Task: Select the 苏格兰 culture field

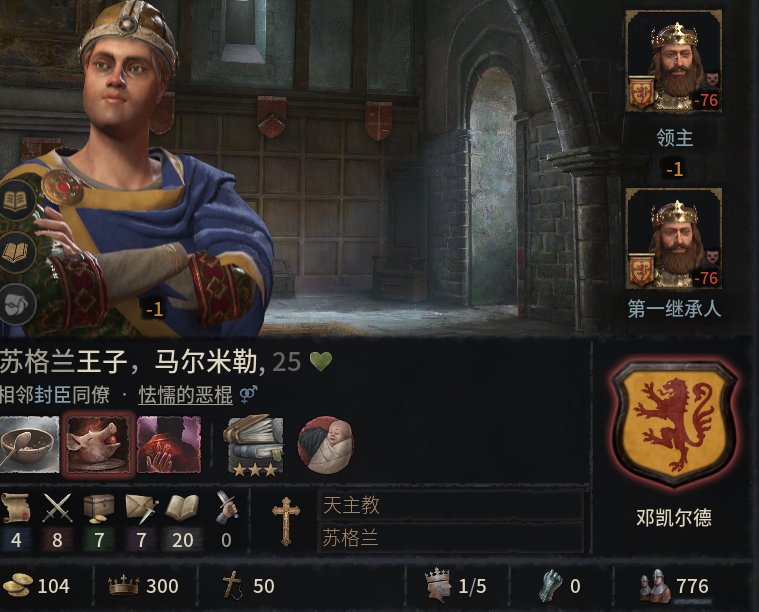Action: (x=450, y=537)
